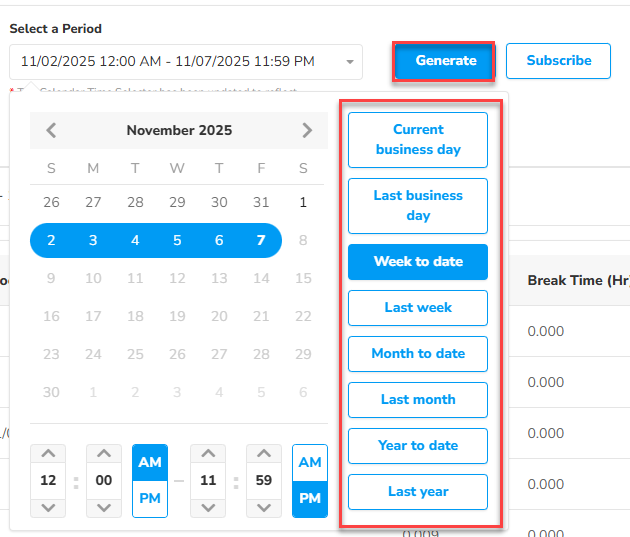Decrease the start hour value
The image size is (630, 537).
48,507
